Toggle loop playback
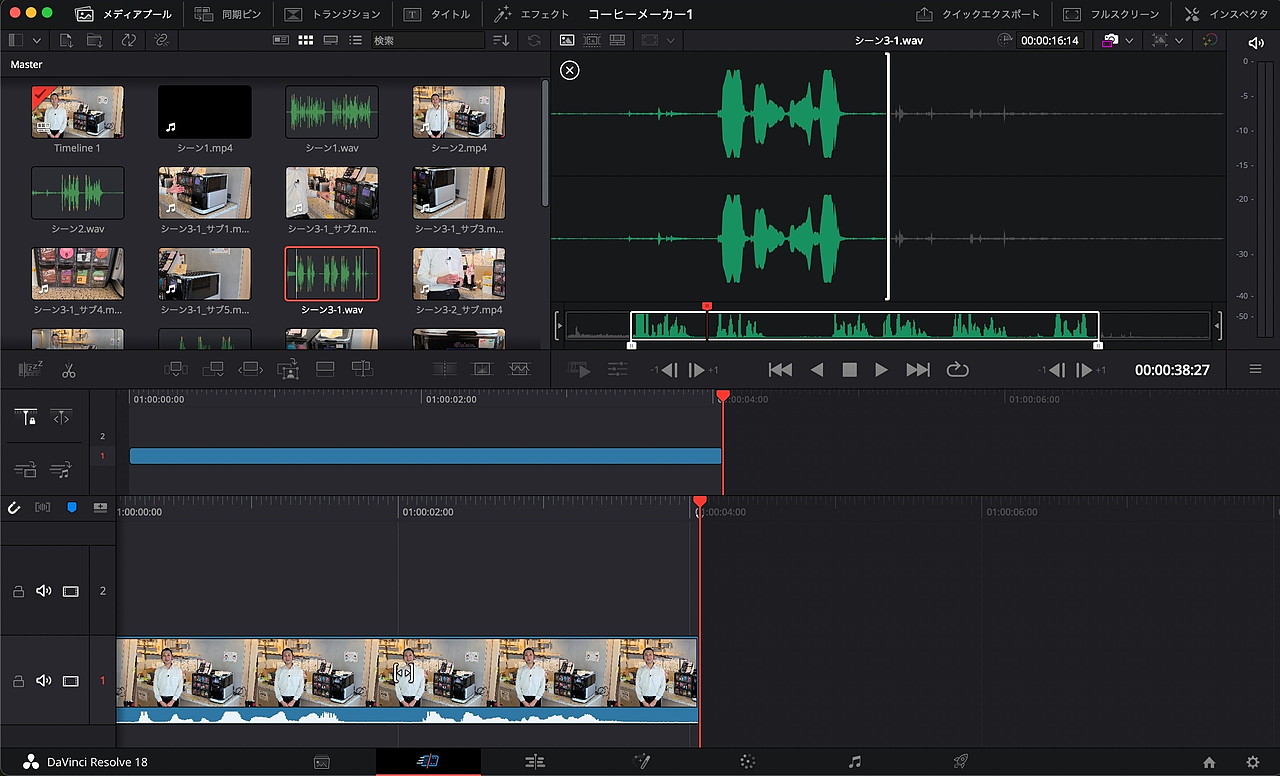Viewport: 1280px width, 776px height. (x=957, y=370)
